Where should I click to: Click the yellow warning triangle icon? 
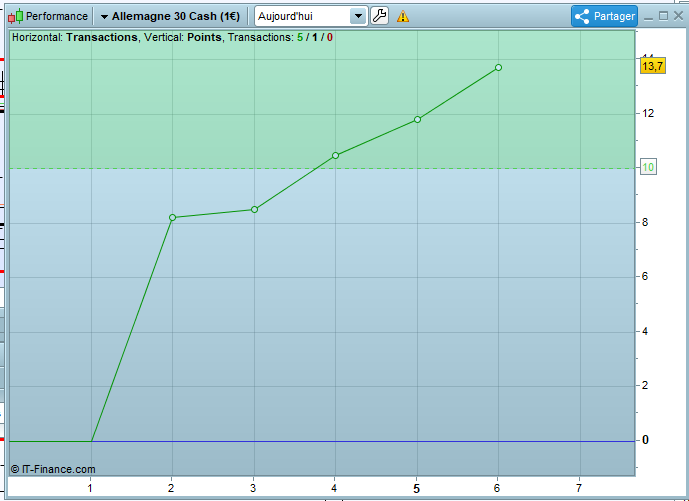click(403, 17)
